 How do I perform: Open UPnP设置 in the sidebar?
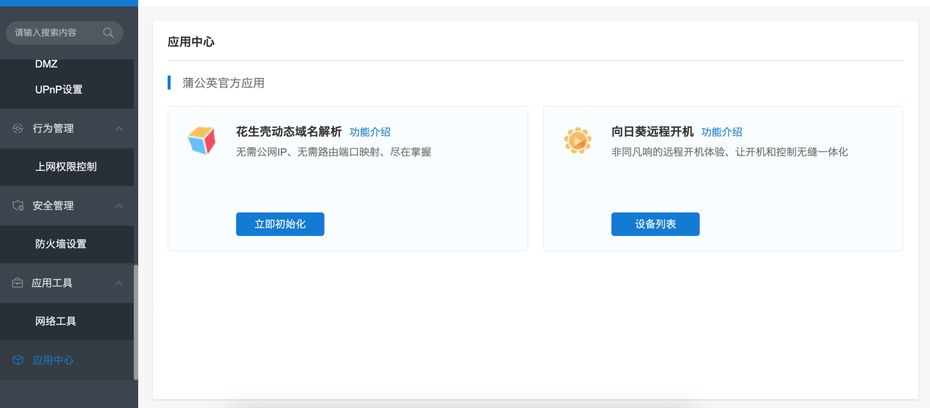point(58,90)
